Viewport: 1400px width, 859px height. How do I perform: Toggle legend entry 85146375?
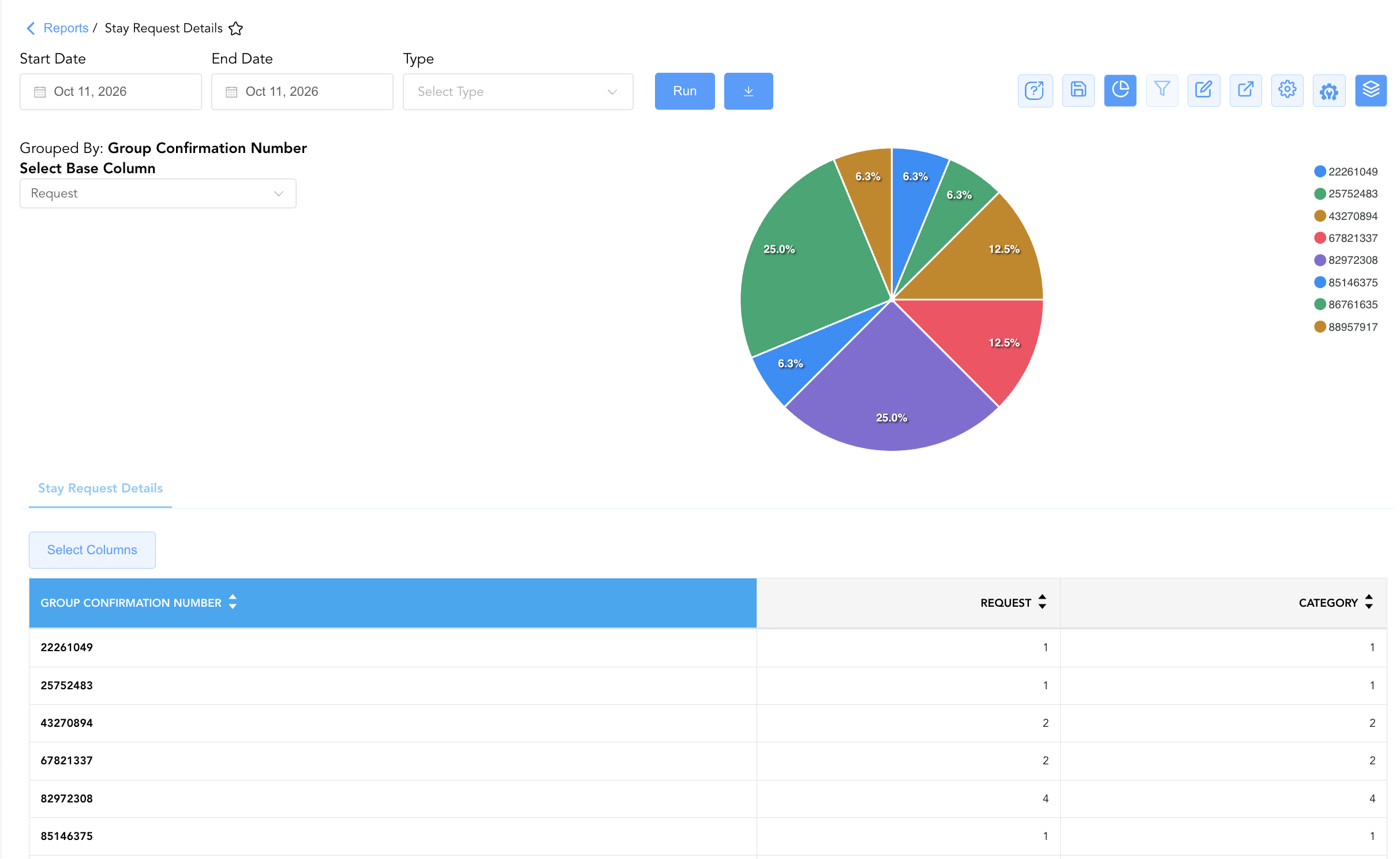pos(1346,282)
